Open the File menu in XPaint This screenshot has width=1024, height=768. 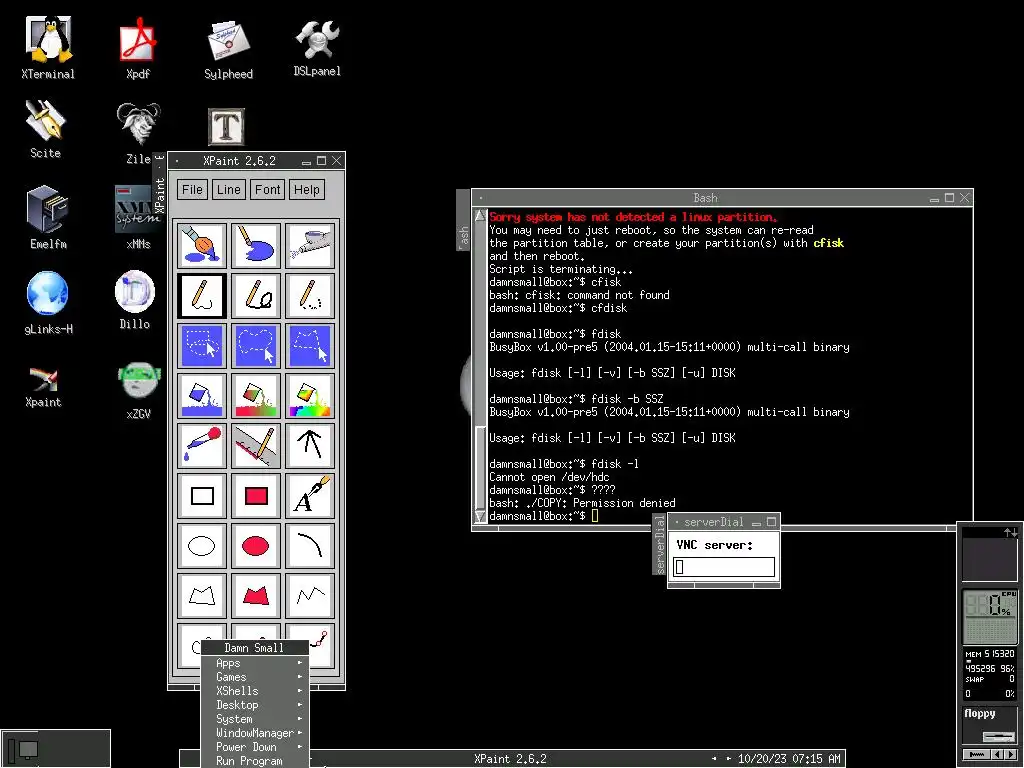click(192, 189)
